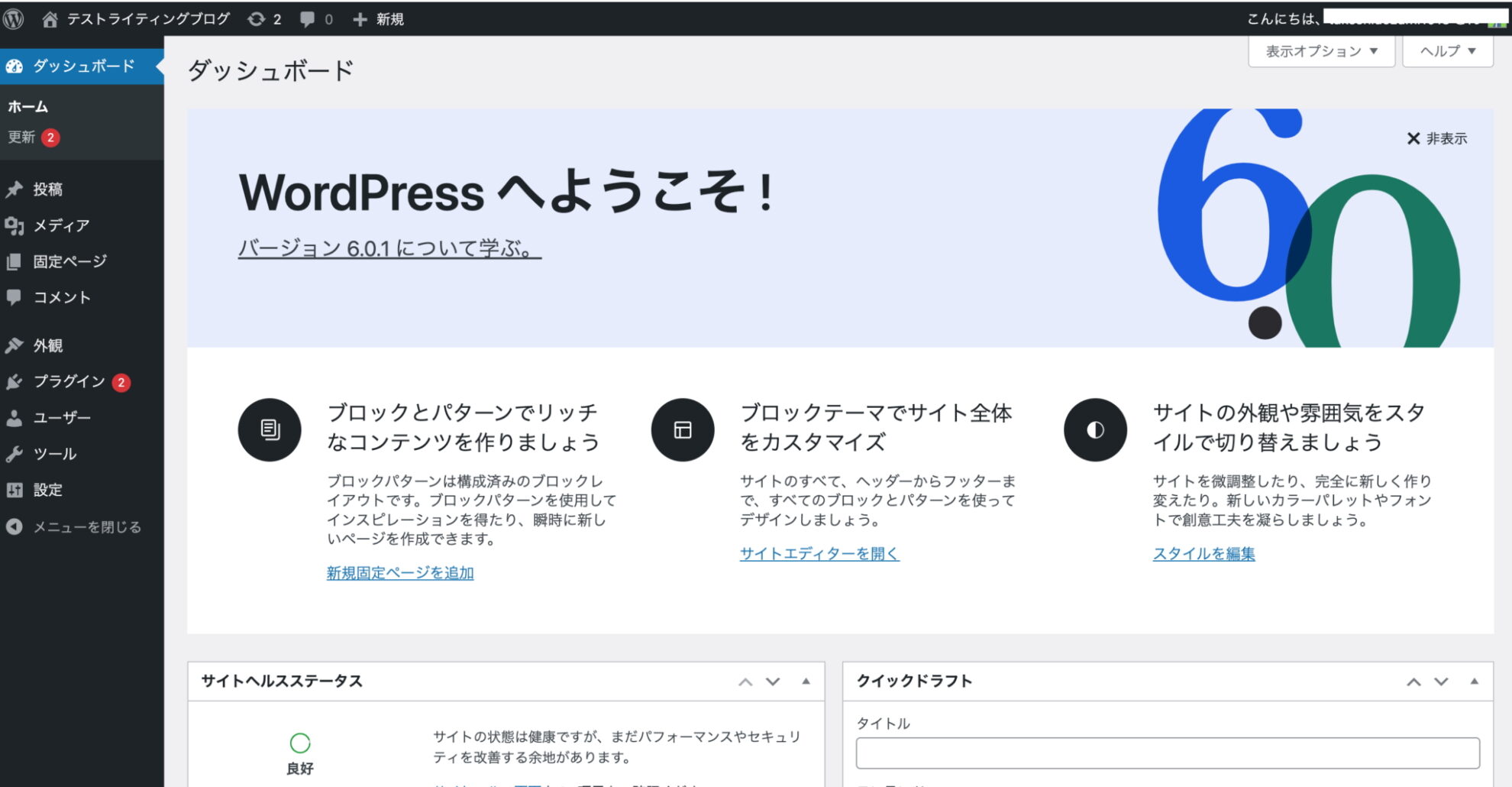
Task: Open the ホーム submenu item
Action: (x=28, y=107)
